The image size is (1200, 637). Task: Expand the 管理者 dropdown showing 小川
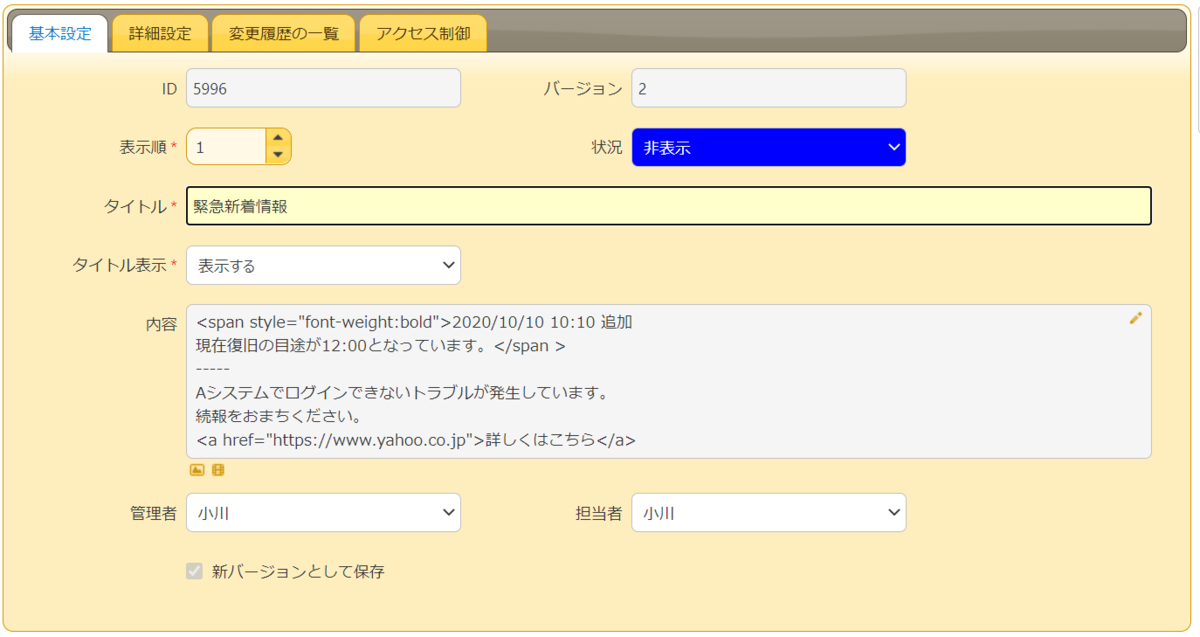coord(322,512)
